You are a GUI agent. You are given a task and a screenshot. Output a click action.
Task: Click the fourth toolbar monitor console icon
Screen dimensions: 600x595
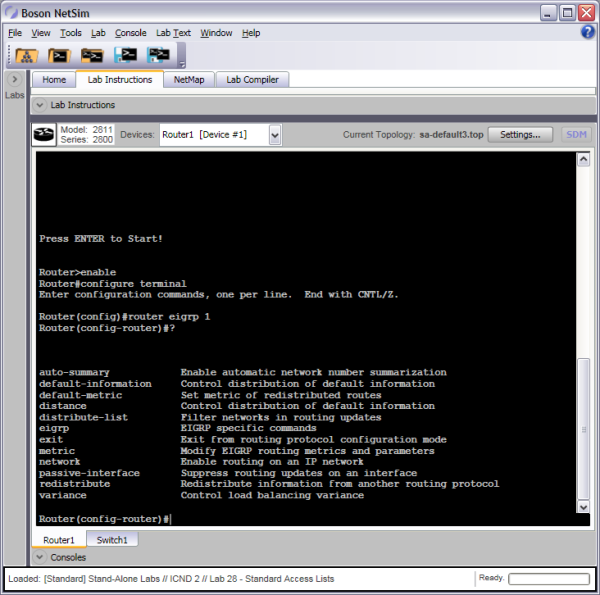[126, 55]
